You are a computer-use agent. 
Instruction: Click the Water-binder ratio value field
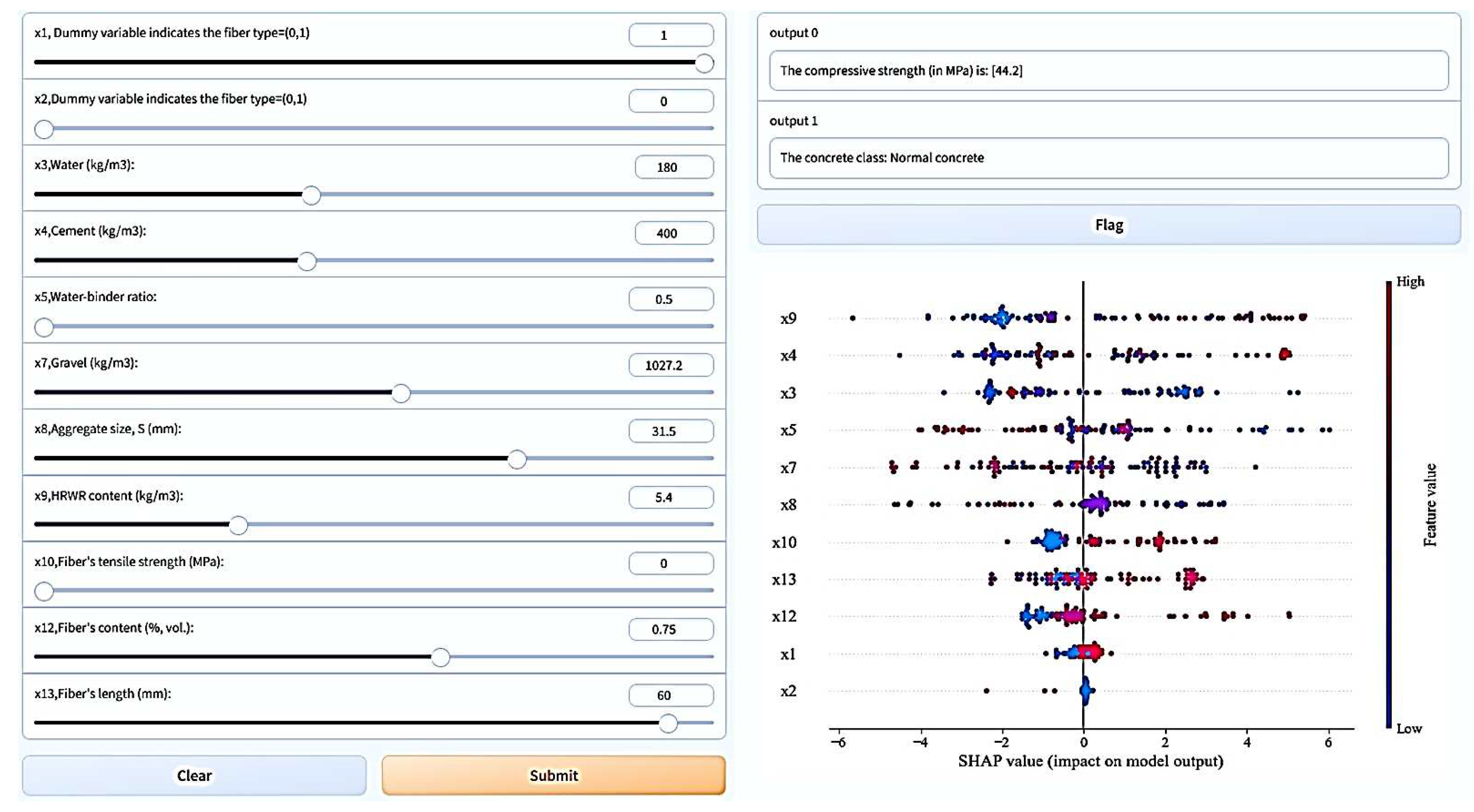[671, 299]
